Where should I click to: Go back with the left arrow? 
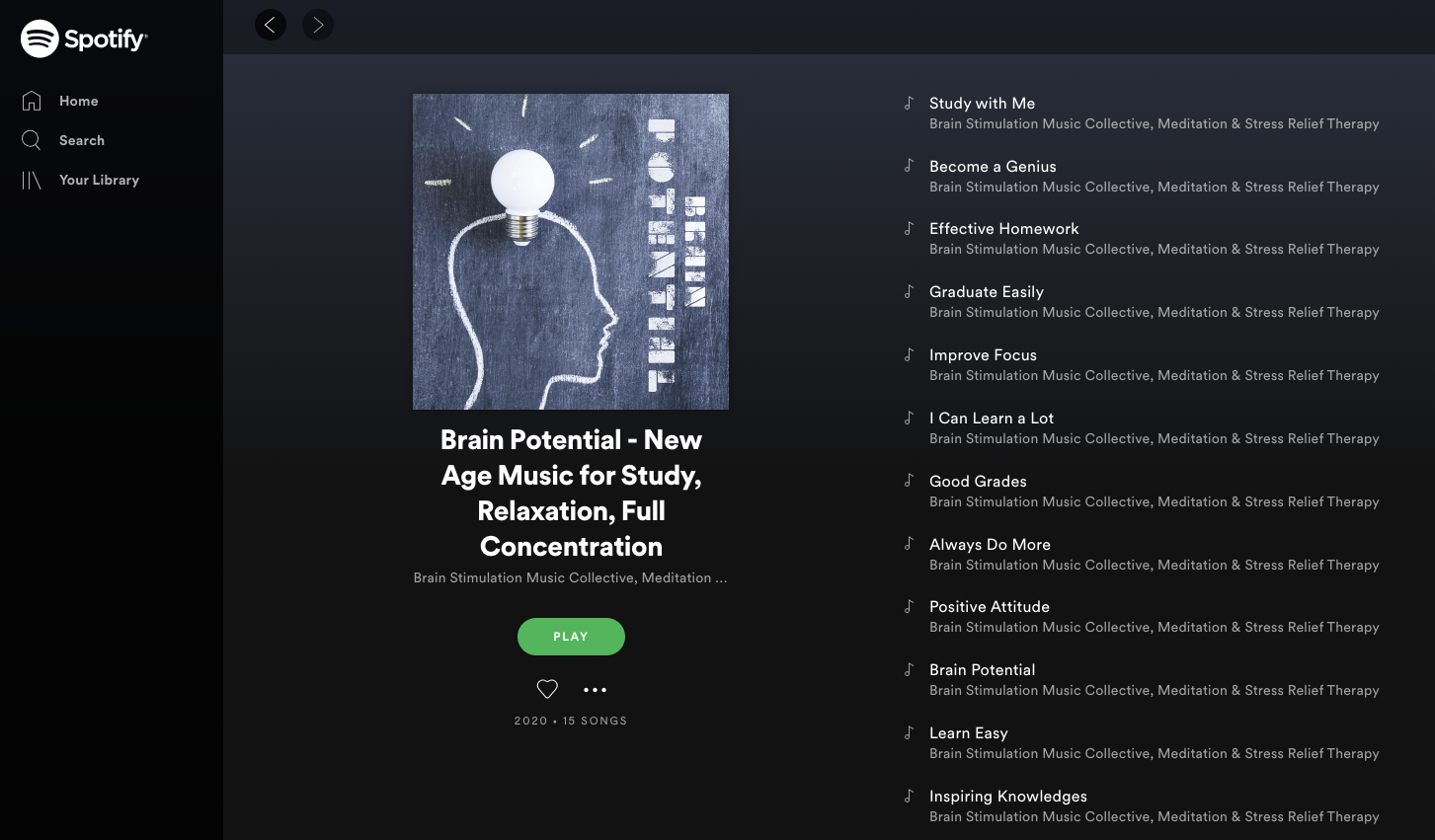[271, 25]
